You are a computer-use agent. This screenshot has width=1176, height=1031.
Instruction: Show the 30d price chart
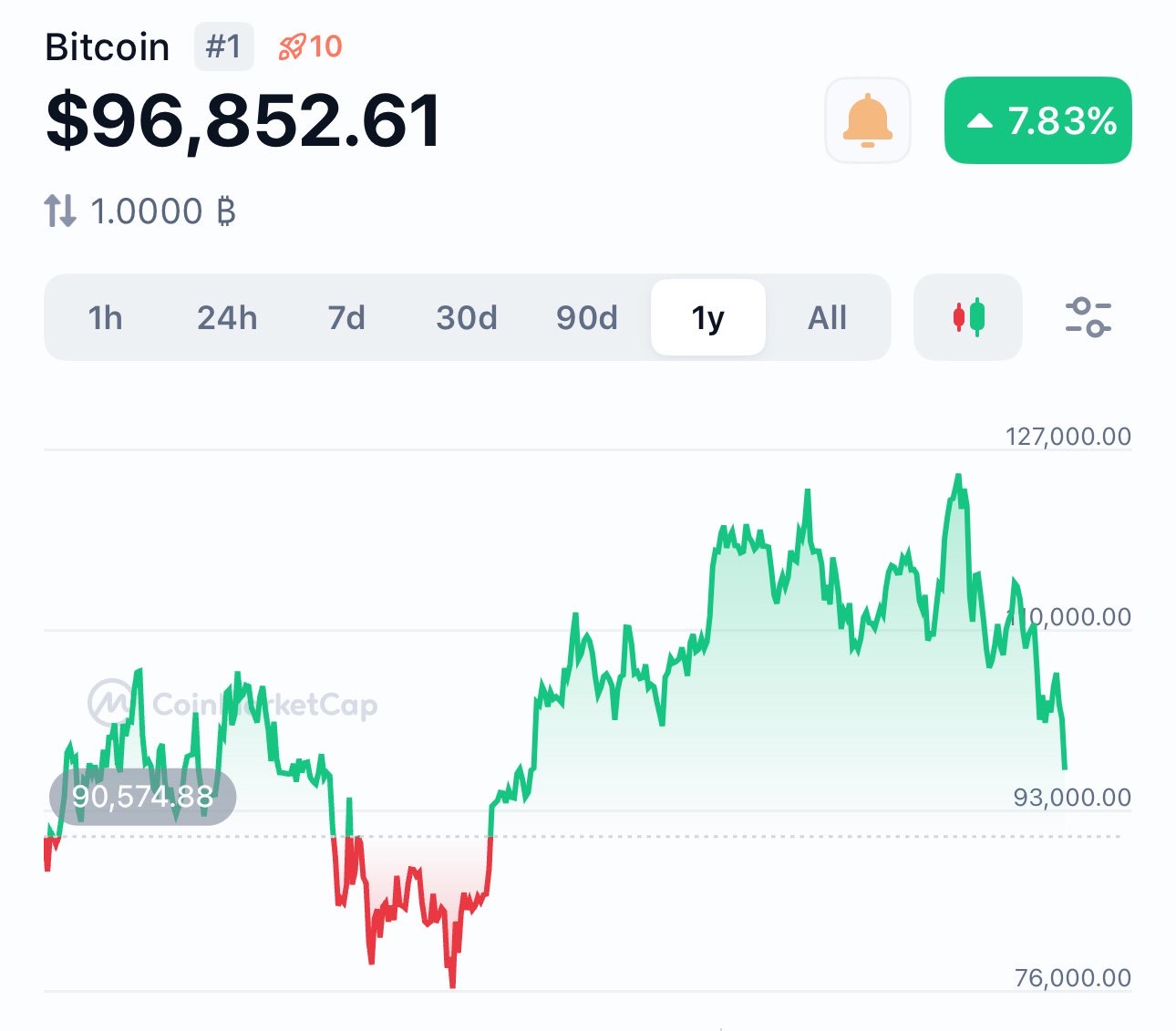[x=466, y=318]
